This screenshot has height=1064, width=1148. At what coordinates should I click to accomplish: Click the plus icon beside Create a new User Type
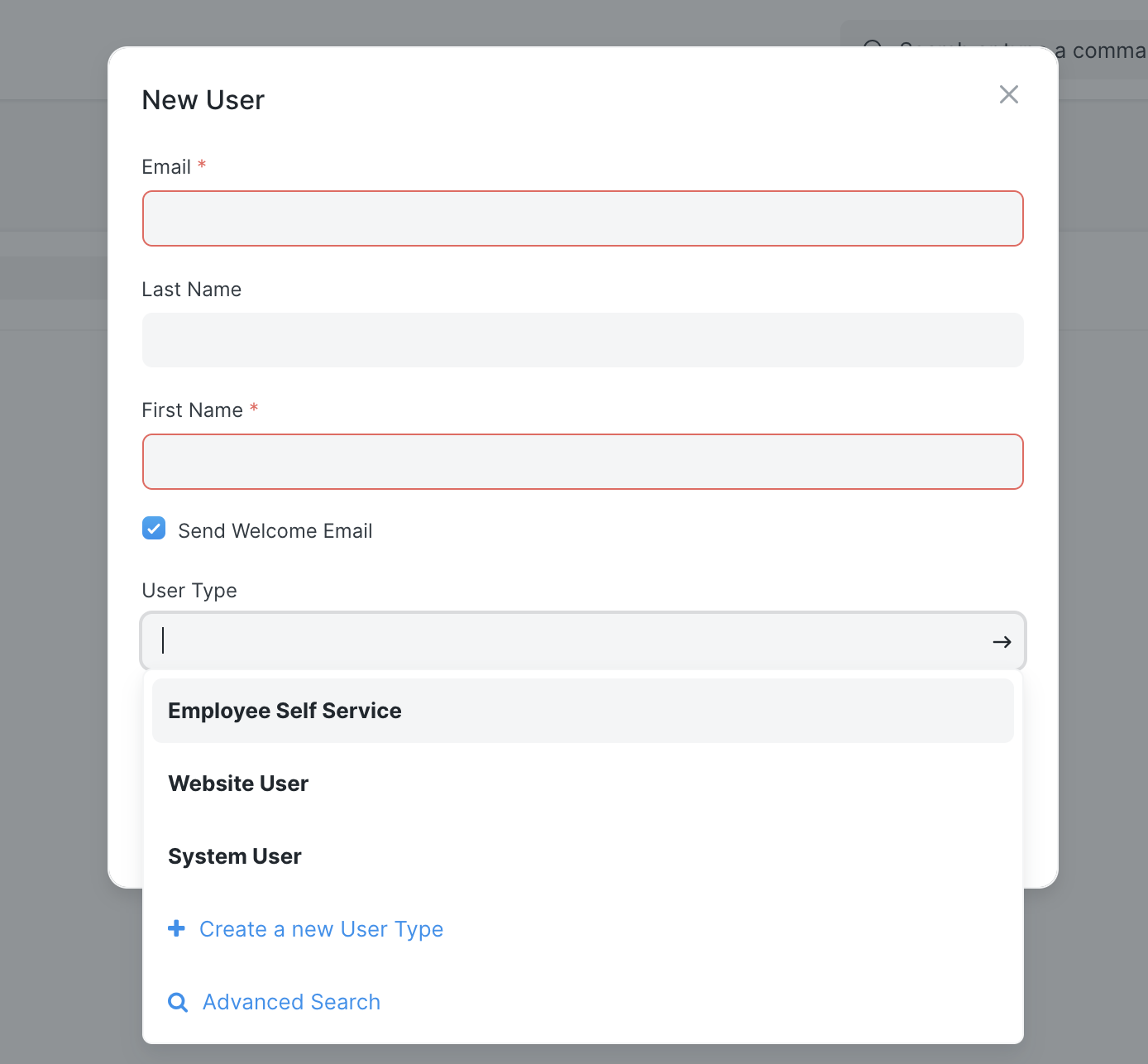click(x=177, y=928)
